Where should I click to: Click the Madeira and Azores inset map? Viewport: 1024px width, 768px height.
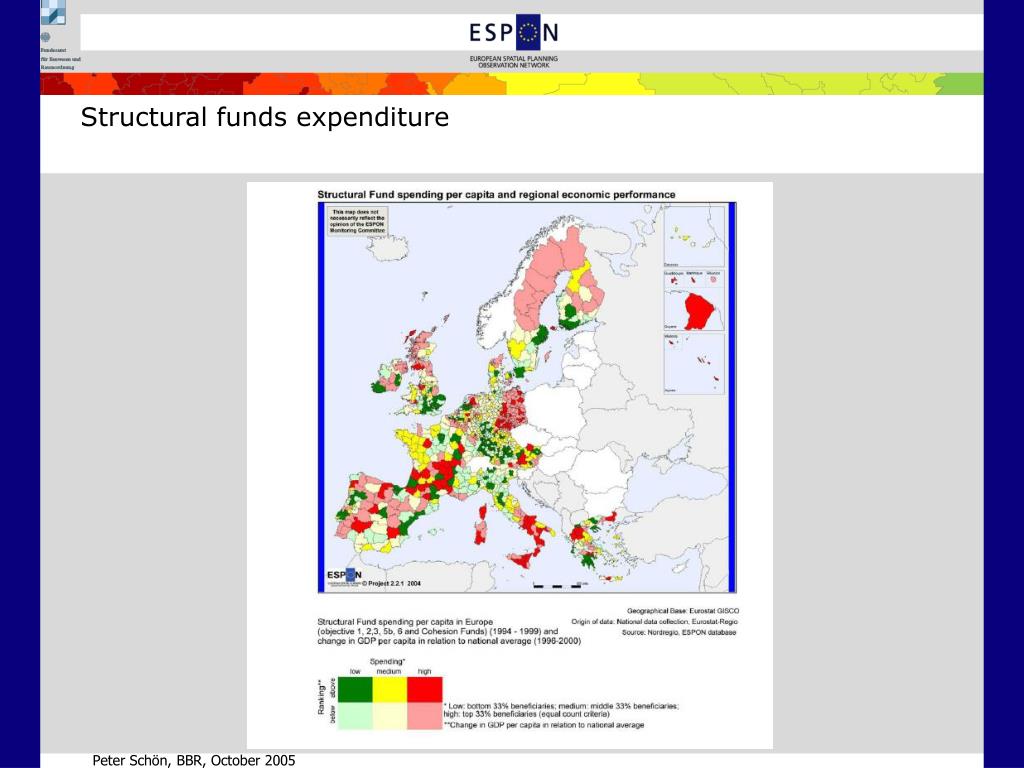click(x=694, y=364)
